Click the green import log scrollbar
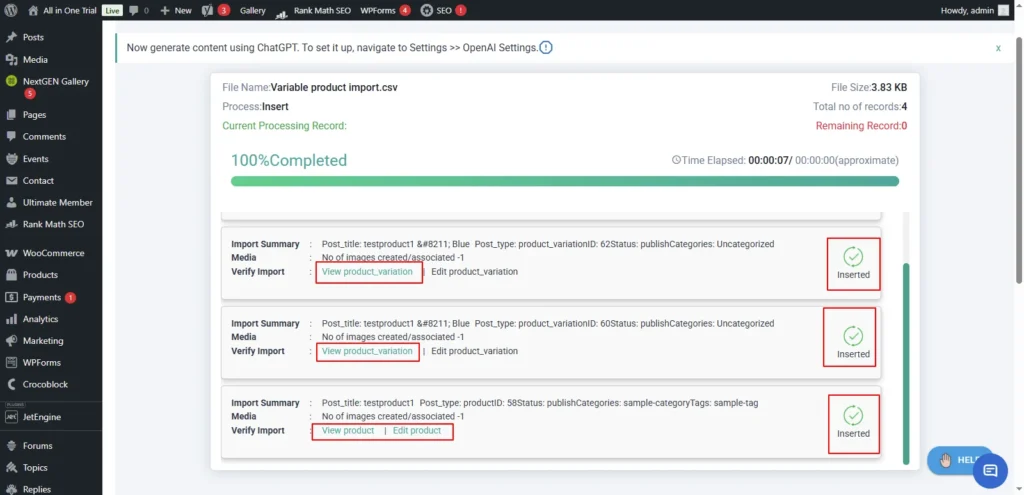 [906, 360]
